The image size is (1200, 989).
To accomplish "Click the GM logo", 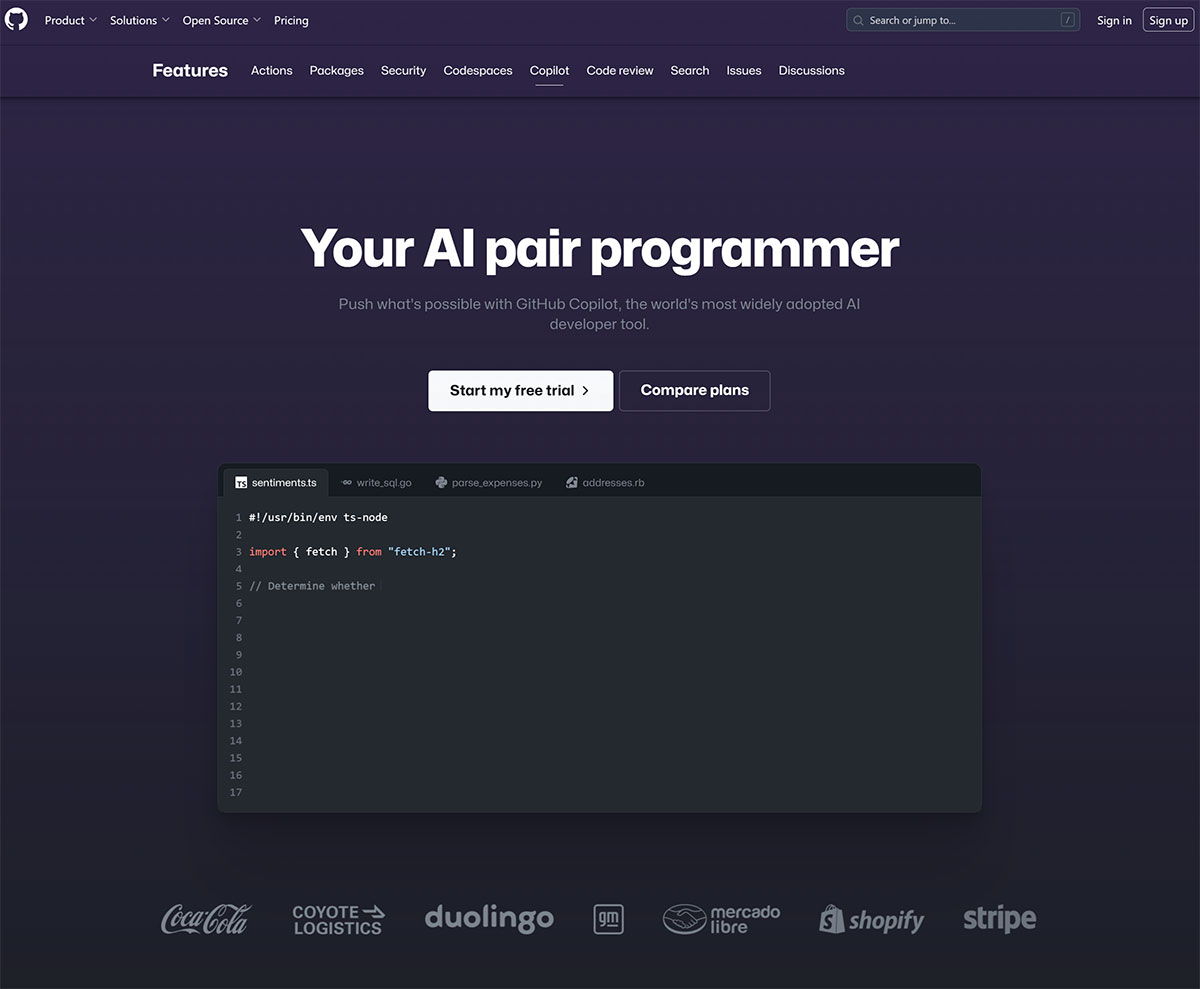I will coord(608,919).
